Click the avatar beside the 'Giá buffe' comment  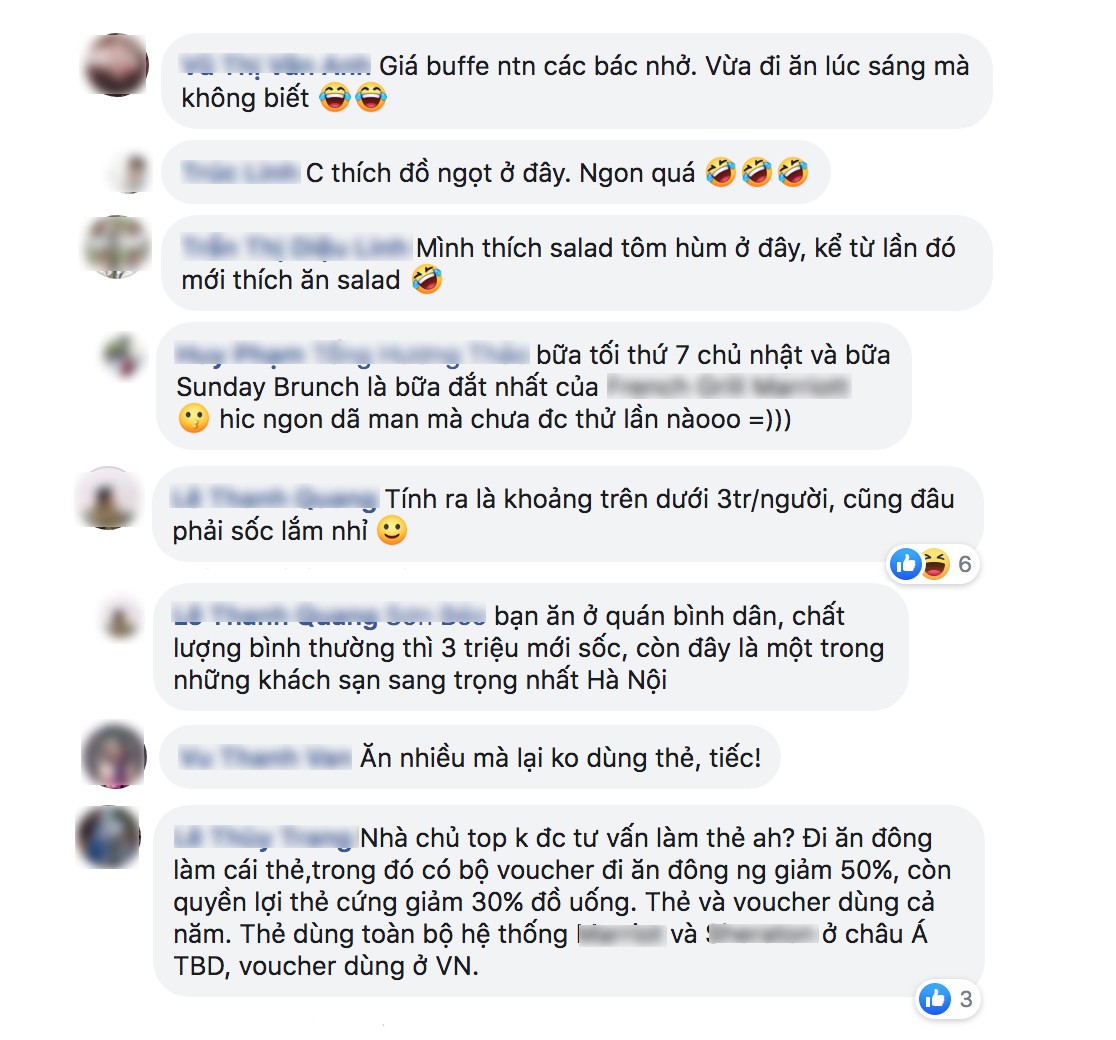click(x=116, y=65)
